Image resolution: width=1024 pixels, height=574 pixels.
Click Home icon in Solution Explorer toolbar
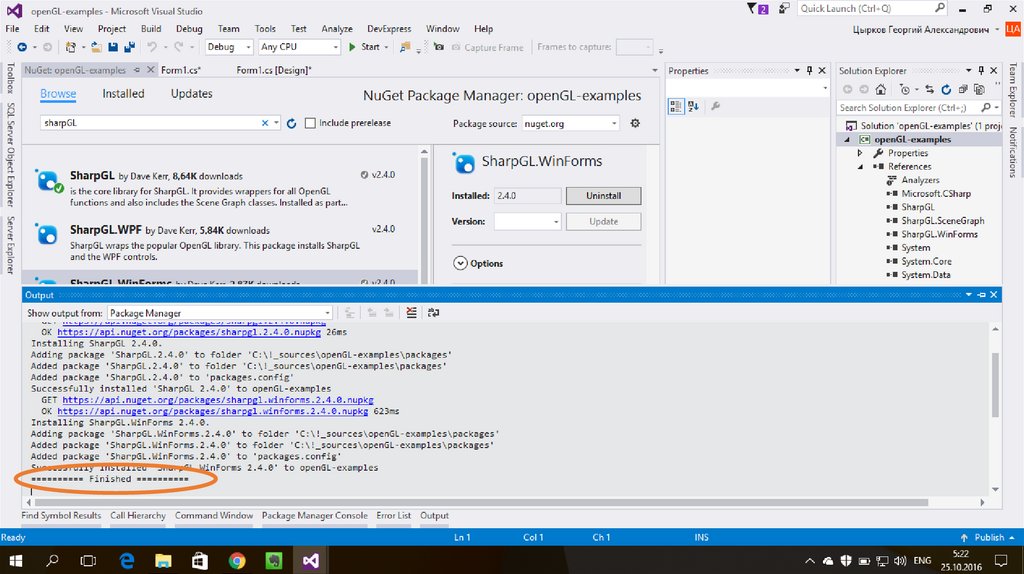tap(879, 90)
